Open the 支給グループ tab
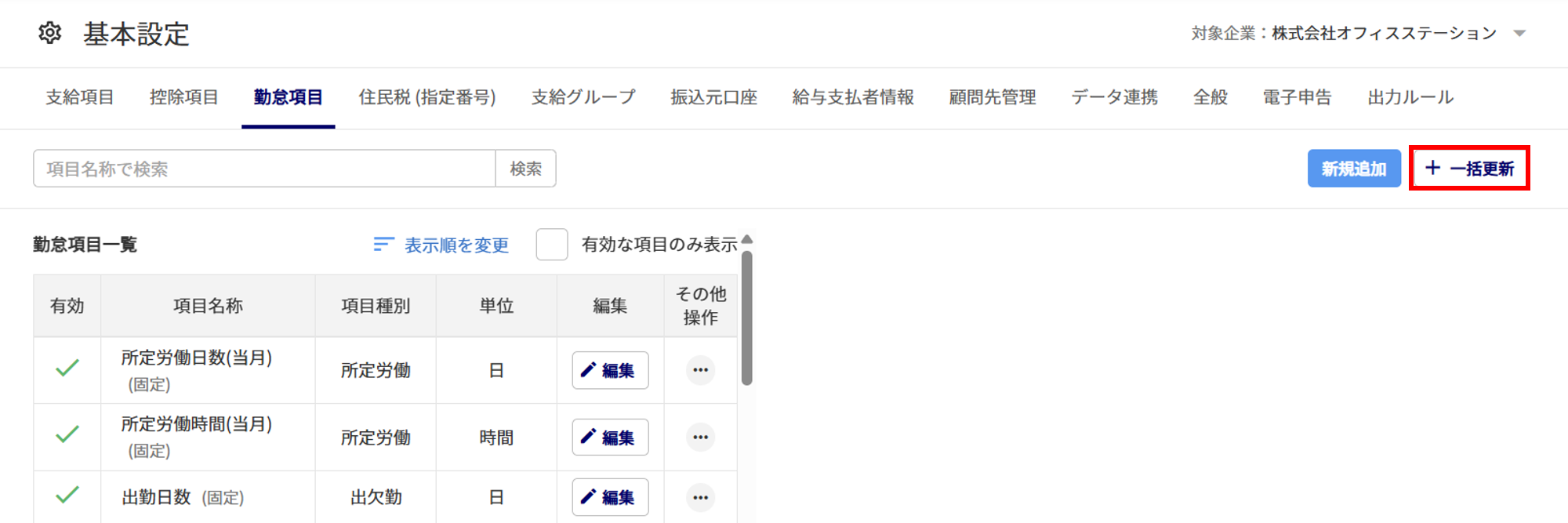Image resolution: width=1568 pixels, height=523 pixels. [583, 97]
